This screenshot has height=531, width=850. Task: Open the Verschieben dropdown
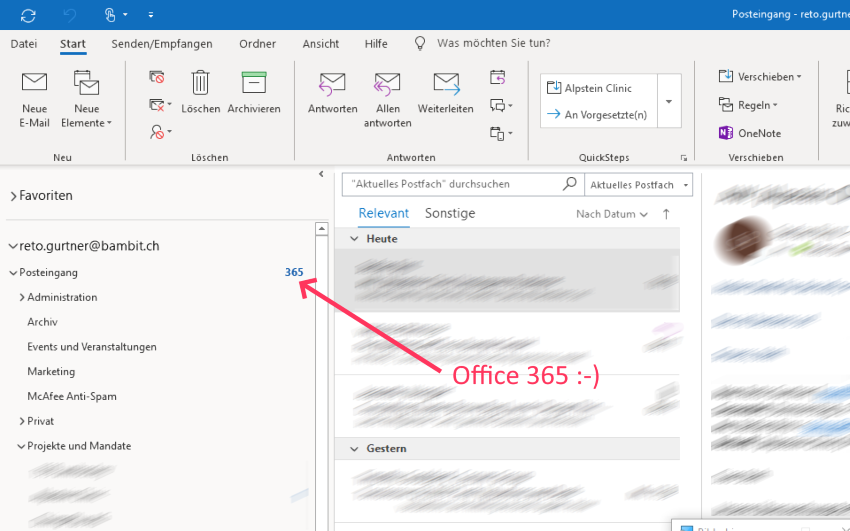pos(759,76)
